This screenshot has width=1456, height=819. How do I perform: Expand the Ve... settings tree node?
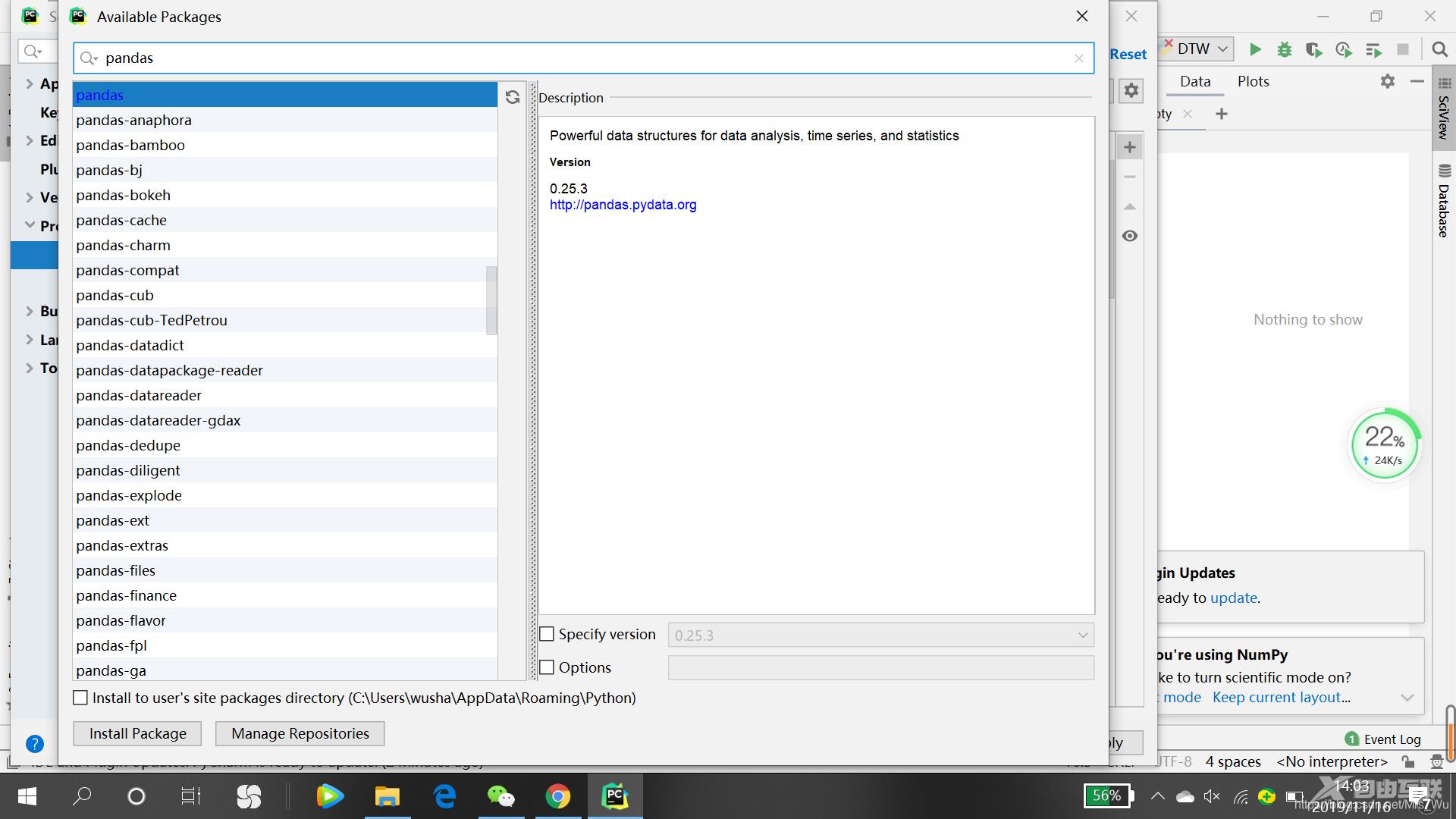(x=30, y=197)
